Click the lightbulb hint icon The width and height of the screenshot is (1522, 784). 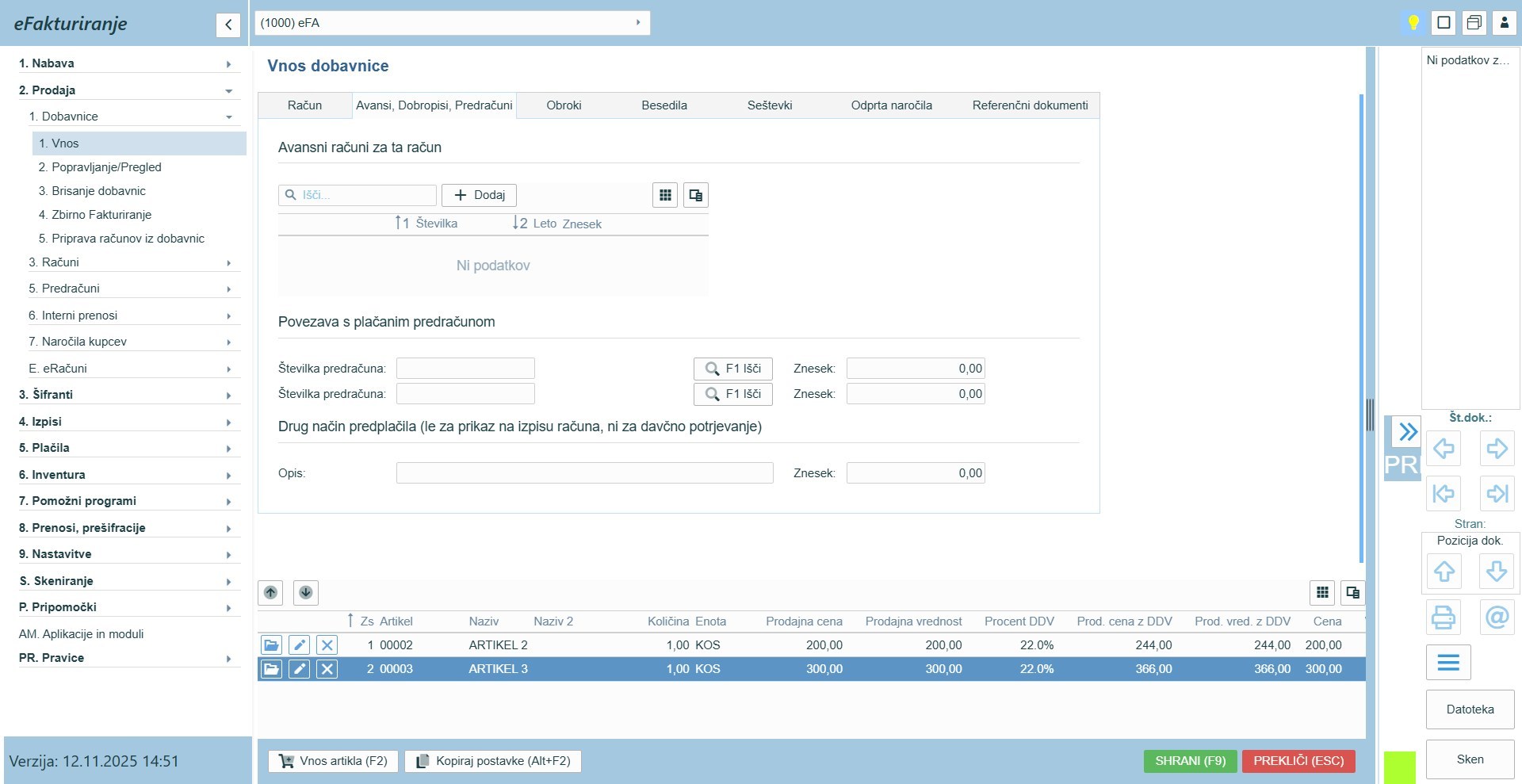(x=1413, y=23)
